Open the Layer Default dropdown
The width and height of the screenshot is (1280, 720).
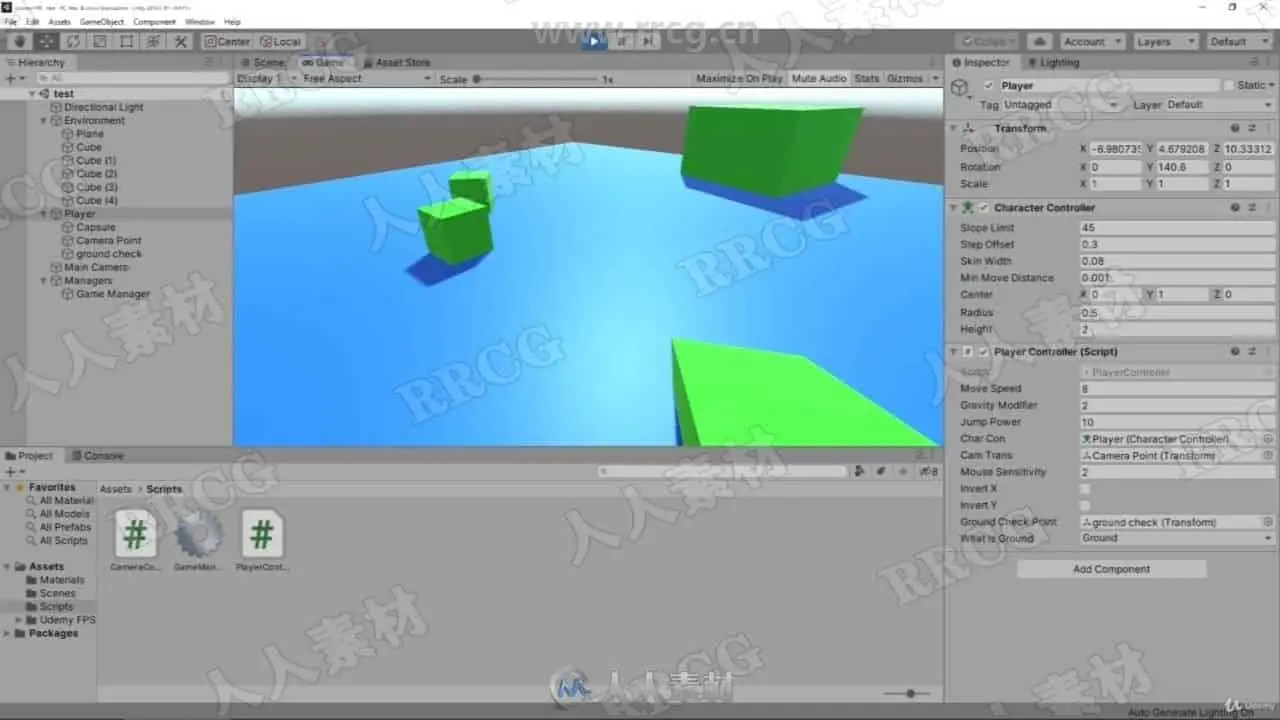point(1219,105)
